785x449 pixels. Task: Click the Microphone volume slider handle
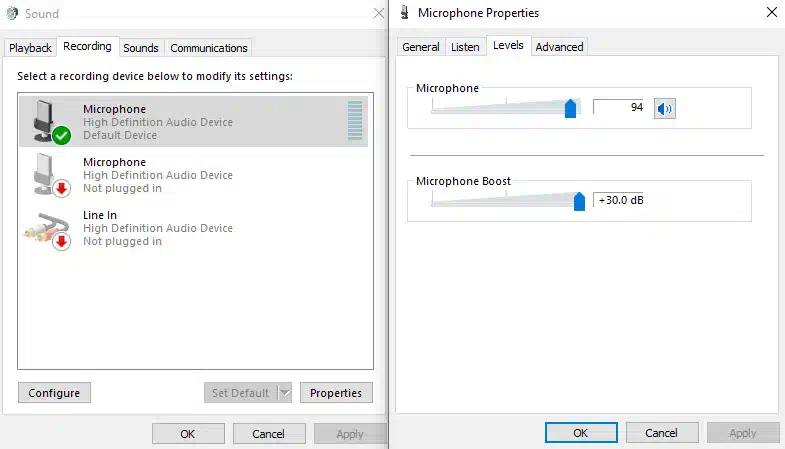click(570, 108)
